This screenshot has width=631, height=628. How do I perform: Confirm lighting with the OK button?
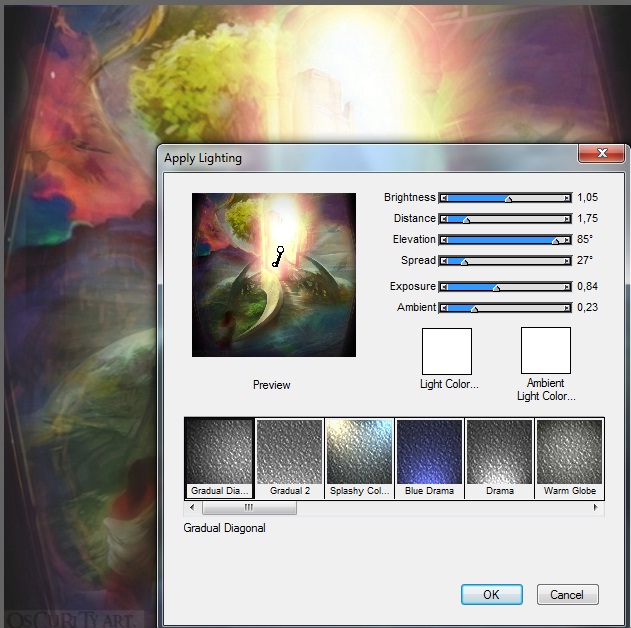click(492, 594)
